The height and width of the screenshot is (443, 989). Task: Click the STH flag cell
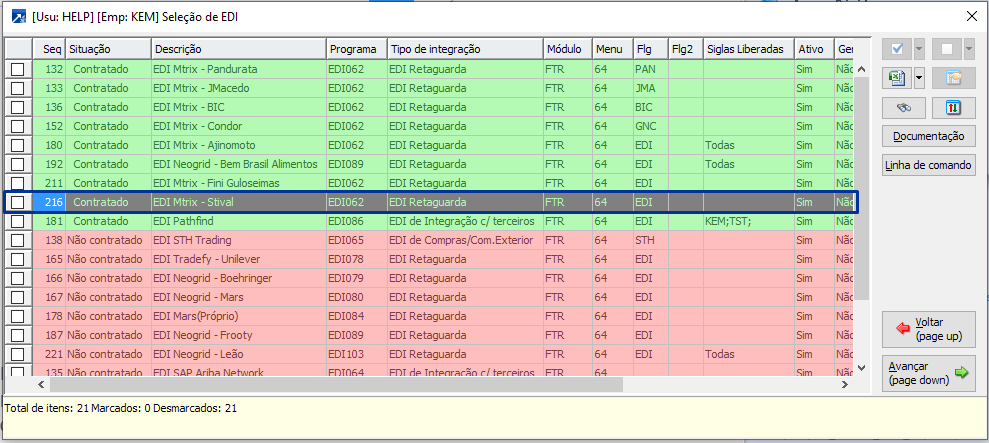point(651,240)
